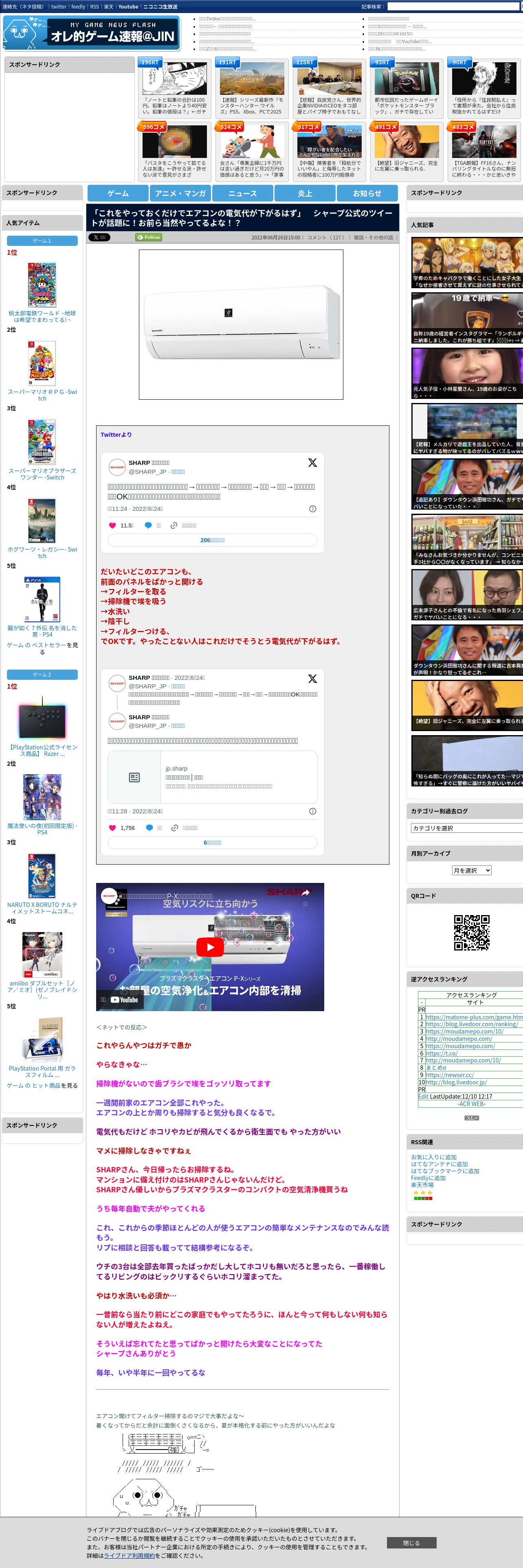Open the ライブドア利用規約 link
The width and height of the screenshot is (523, 1568).
[129, 1555]
